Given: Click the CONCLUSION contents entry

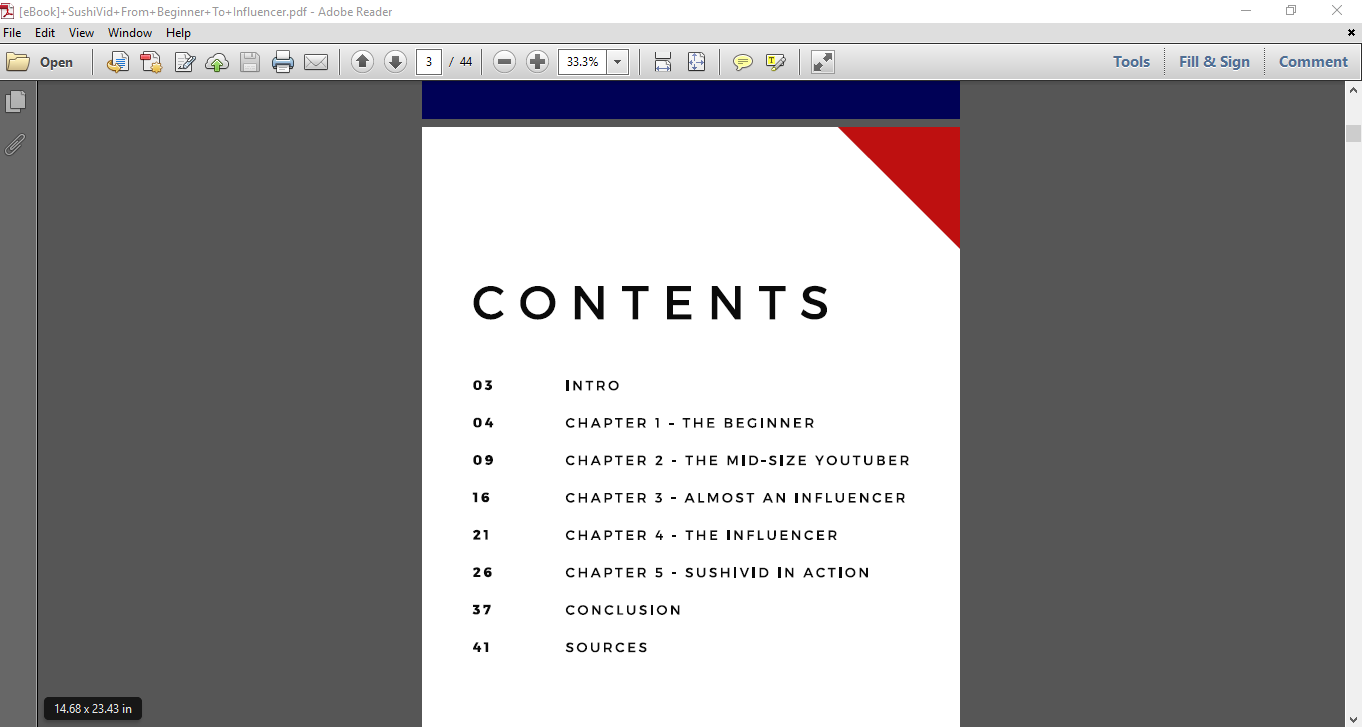Looking at the screenshot, I should 623,610.
